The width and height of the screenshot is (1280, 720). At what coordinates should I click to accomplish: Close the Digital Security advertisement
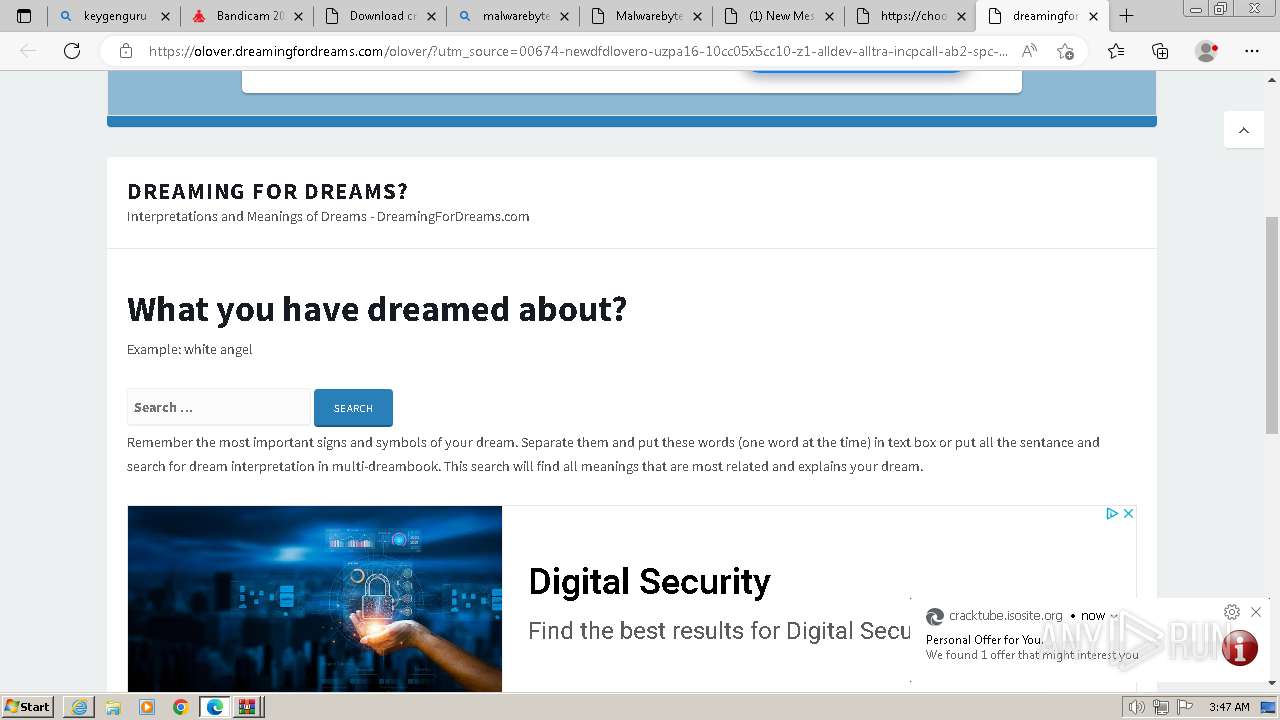1128,513
